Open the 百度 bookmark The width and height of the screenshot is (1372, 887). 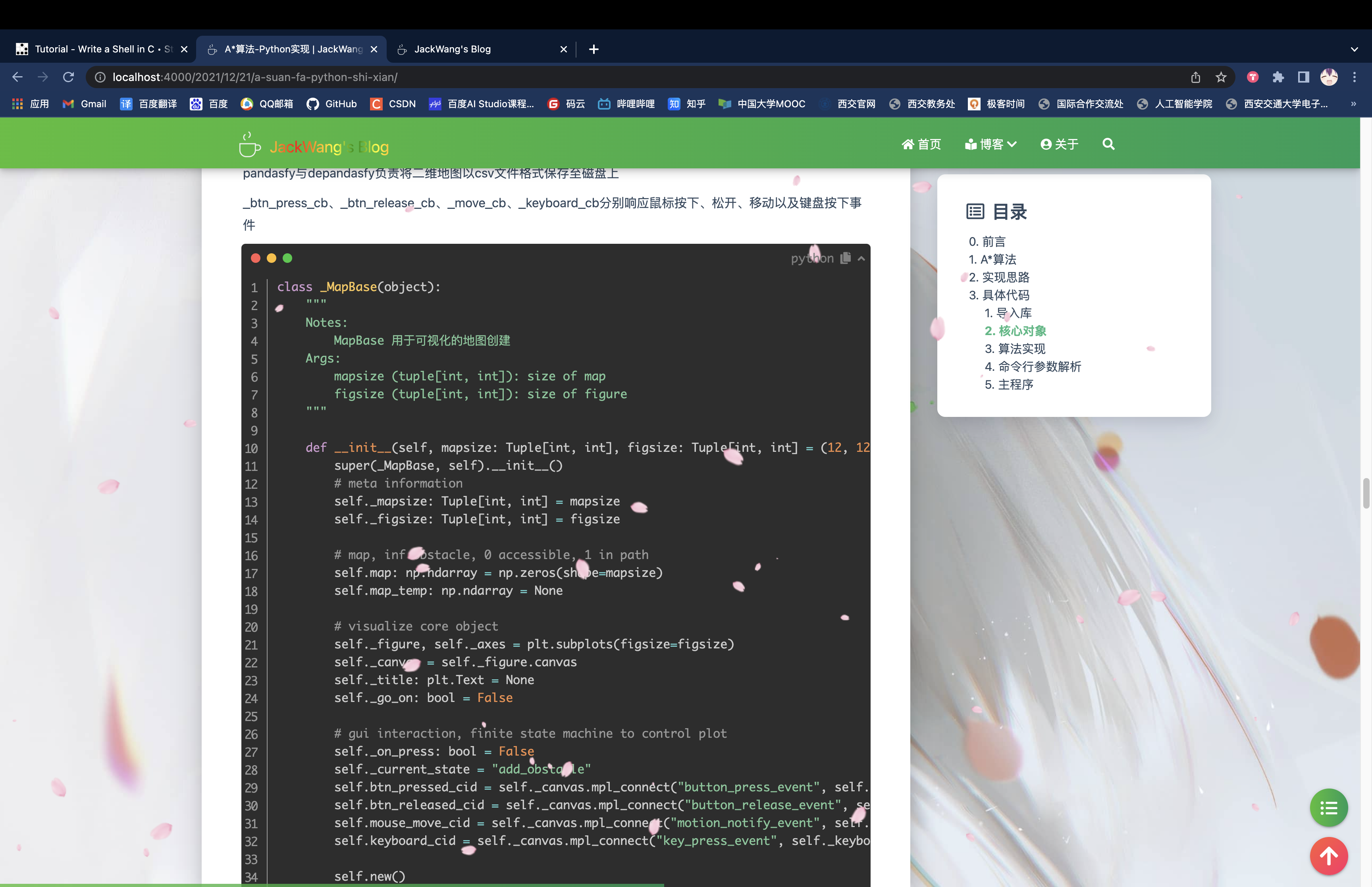click(x=209, y=104)
